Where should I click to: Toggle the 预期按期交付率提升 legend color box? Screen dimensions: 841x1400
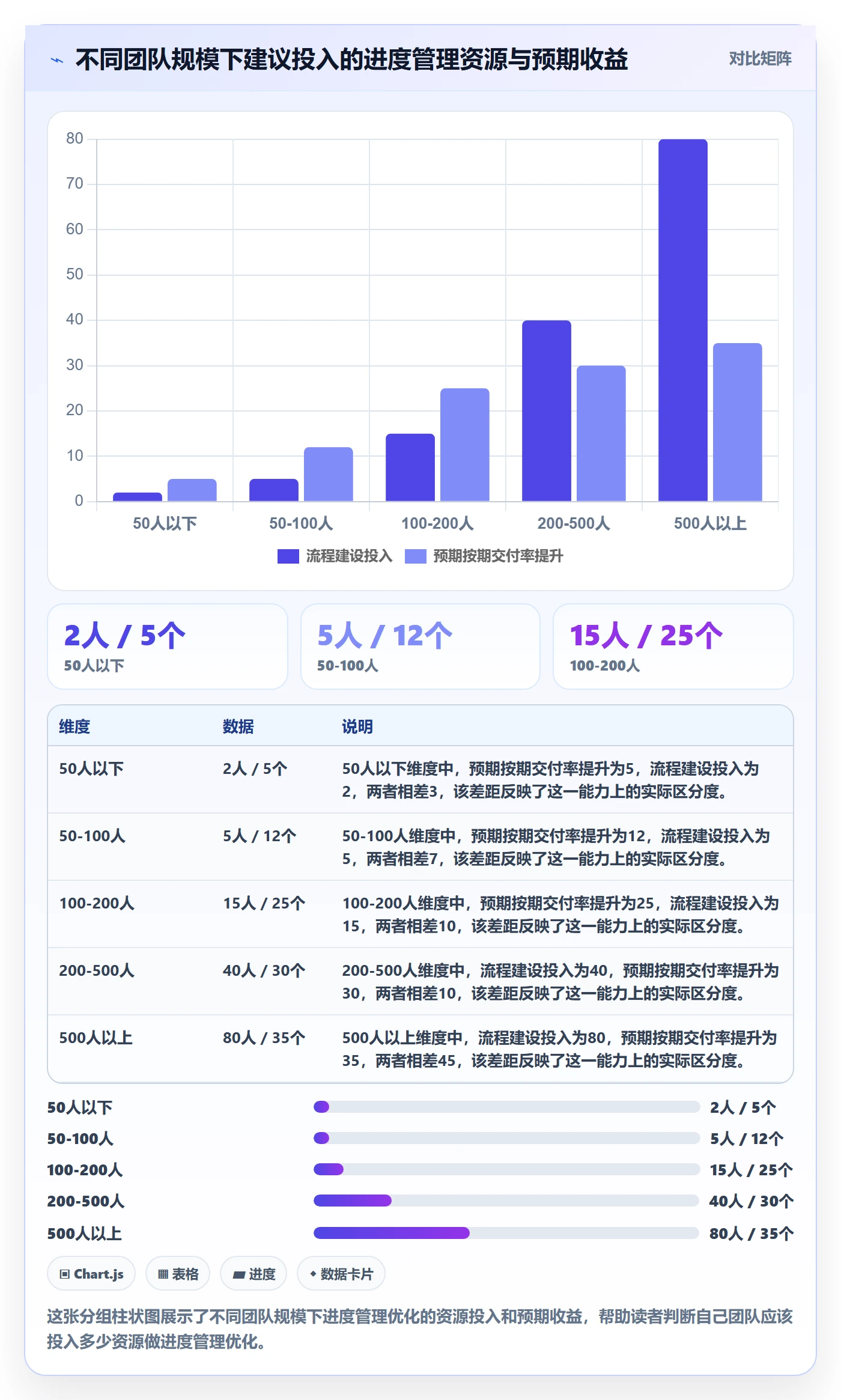[415, 556]
